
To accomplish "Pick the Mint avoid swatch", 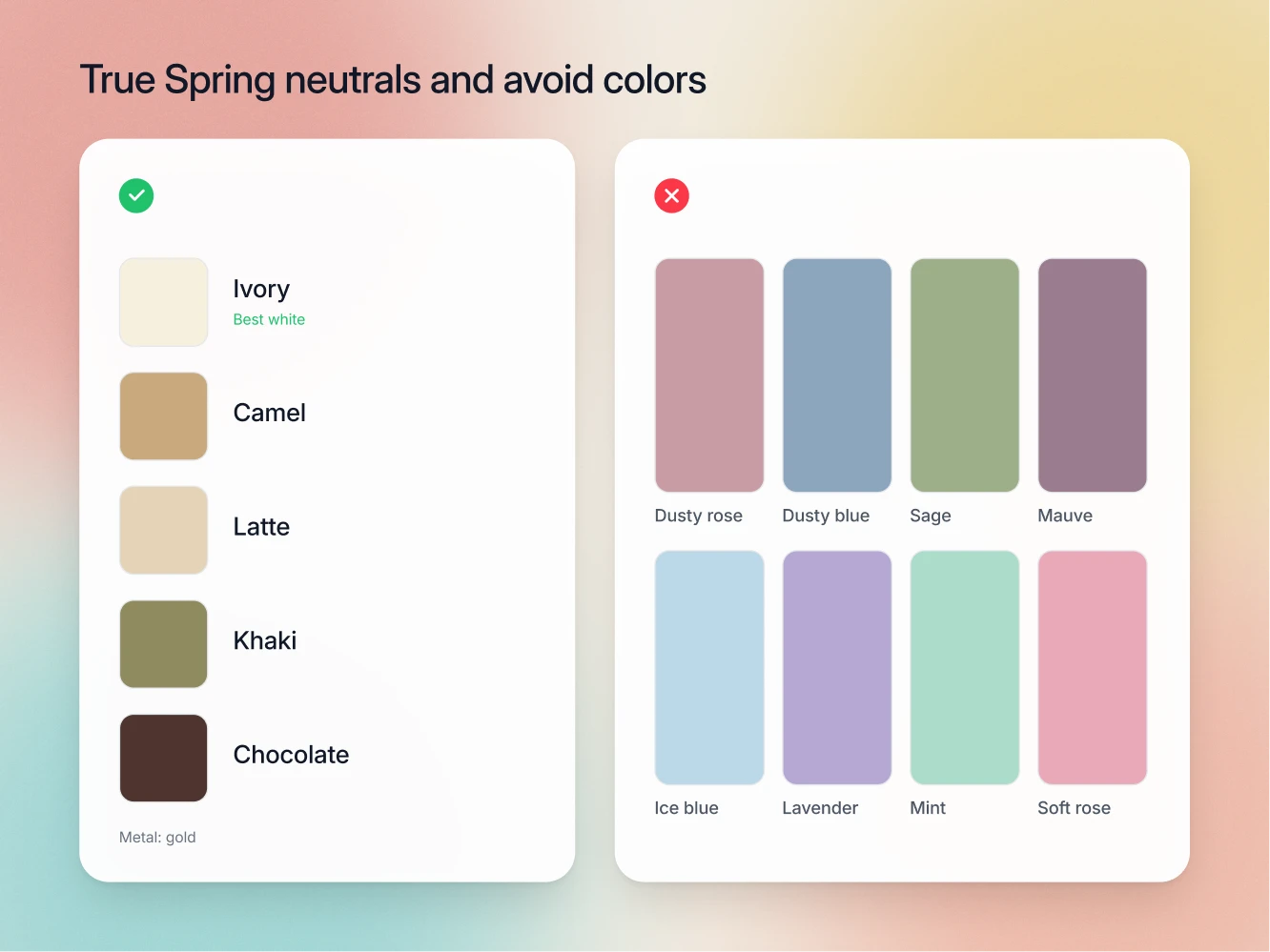I will click(x=965, y=668).
